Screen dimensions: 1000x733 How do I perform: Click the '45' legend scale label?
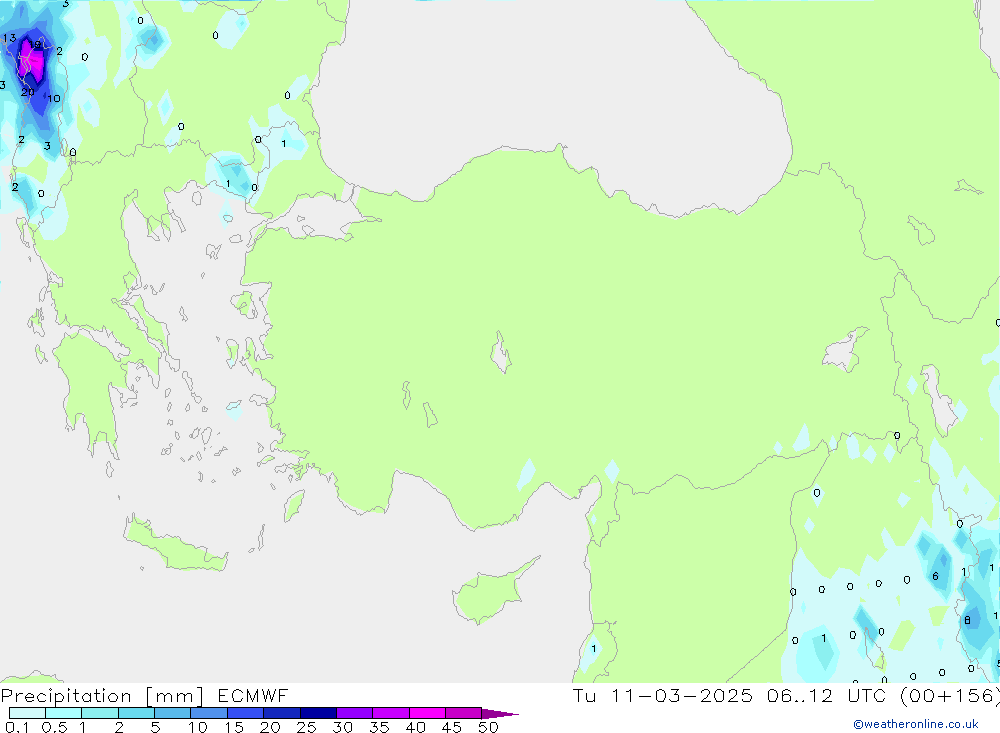452,727
